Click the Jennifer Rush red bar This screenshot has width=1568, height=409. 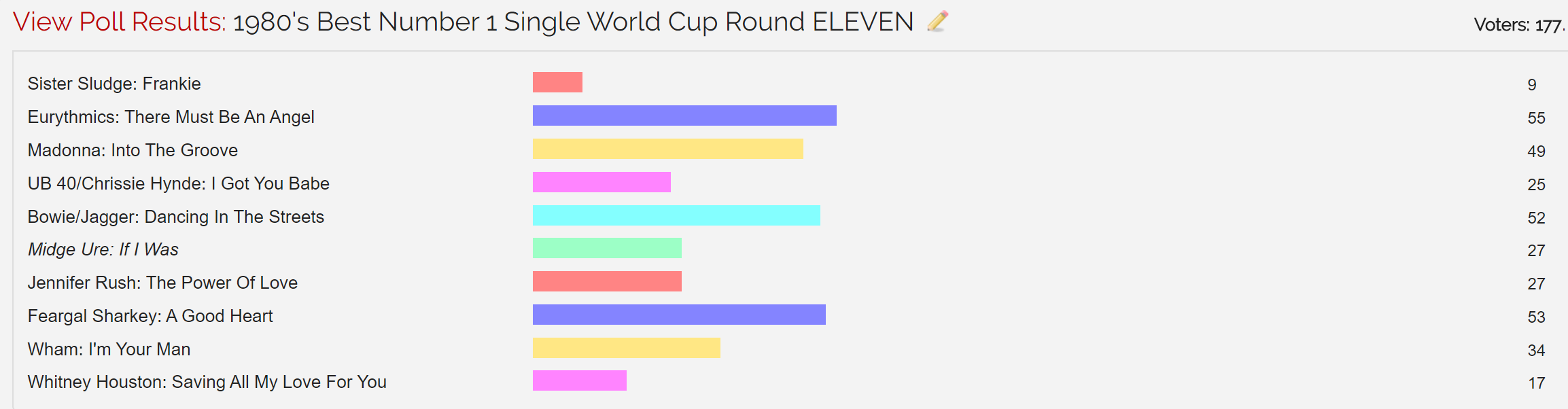(x=607, y=281)
